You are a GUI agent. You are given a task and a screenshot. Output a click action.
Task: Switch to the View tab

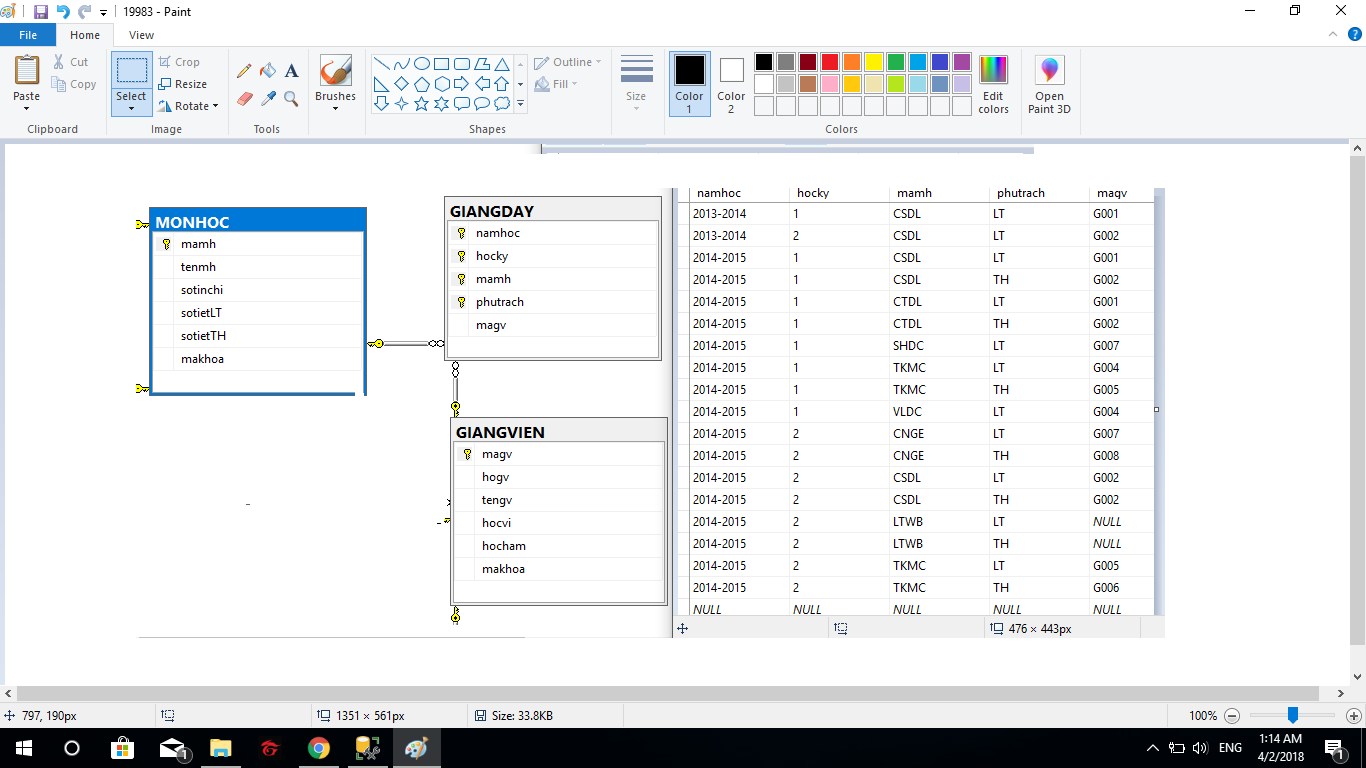(x=141, y=35)
